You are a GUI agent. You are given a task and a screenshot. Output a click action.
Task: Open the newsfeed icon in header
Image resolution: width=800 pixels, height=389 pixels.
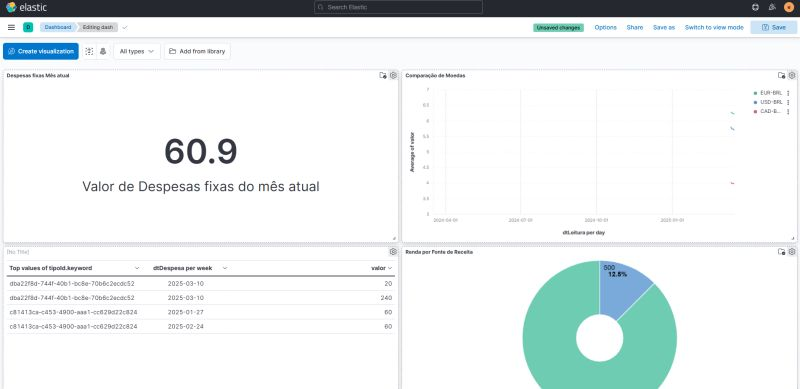coord(772,7)
